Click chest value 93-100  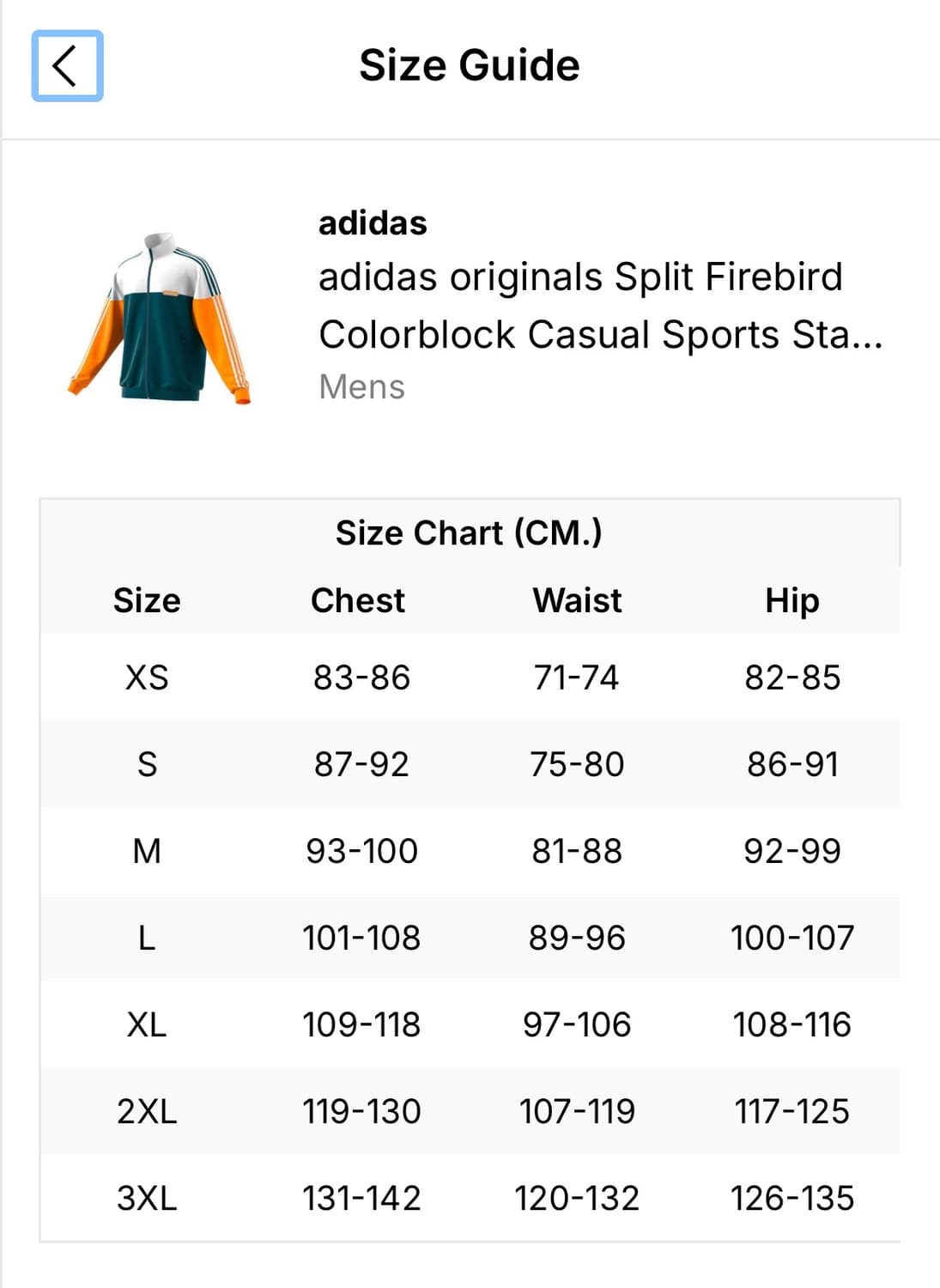[x=361, y=851]
